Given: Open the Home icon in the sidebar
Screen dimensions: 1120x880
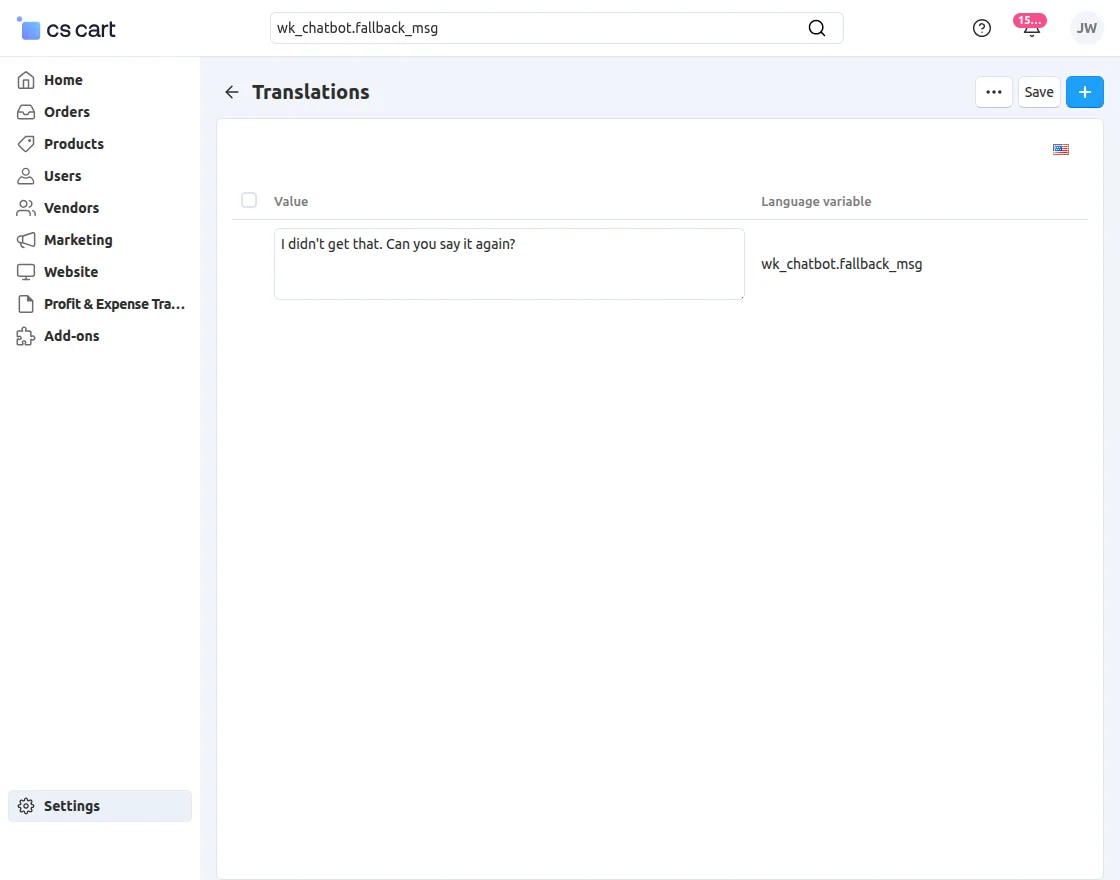Looking at the screenshot, I should [x=25, y=80].
